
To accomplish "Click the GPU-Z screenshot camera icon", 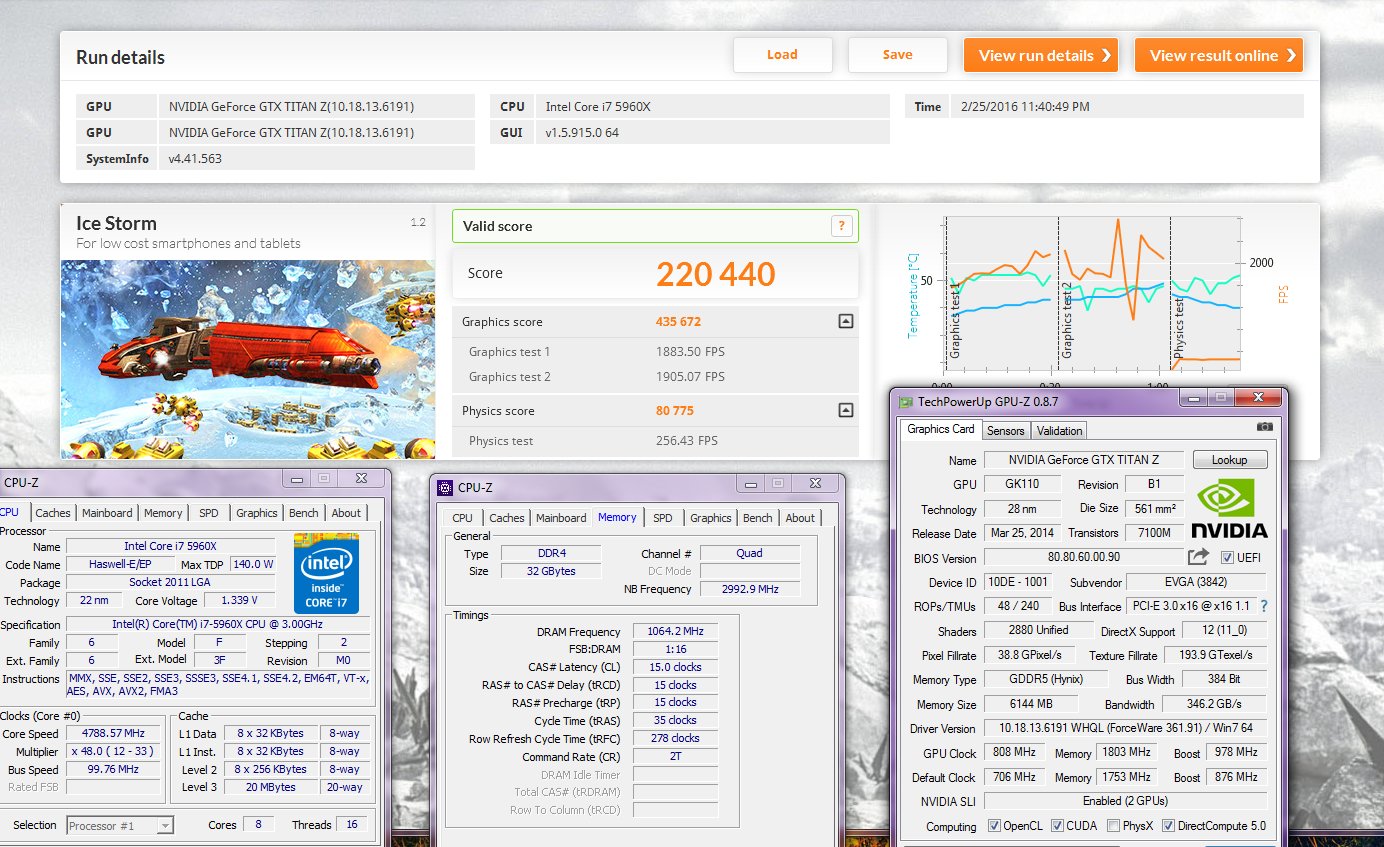I will 1265,427.
